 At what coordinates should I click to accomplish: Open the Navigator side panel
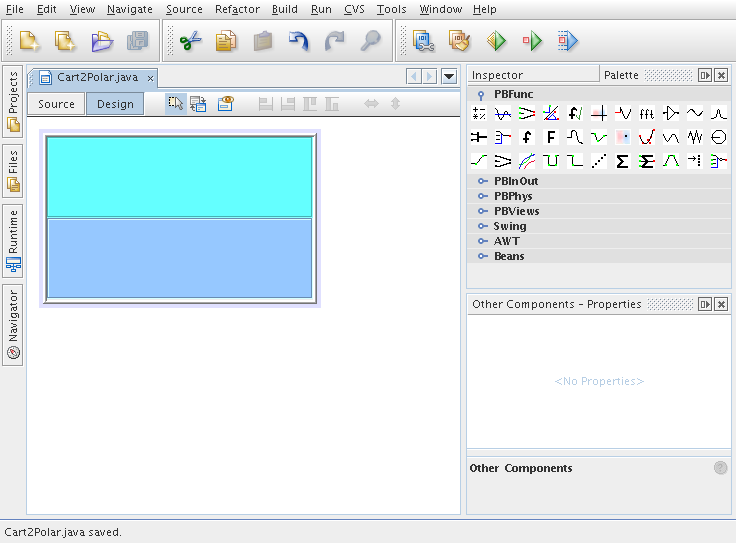point(13,325)
